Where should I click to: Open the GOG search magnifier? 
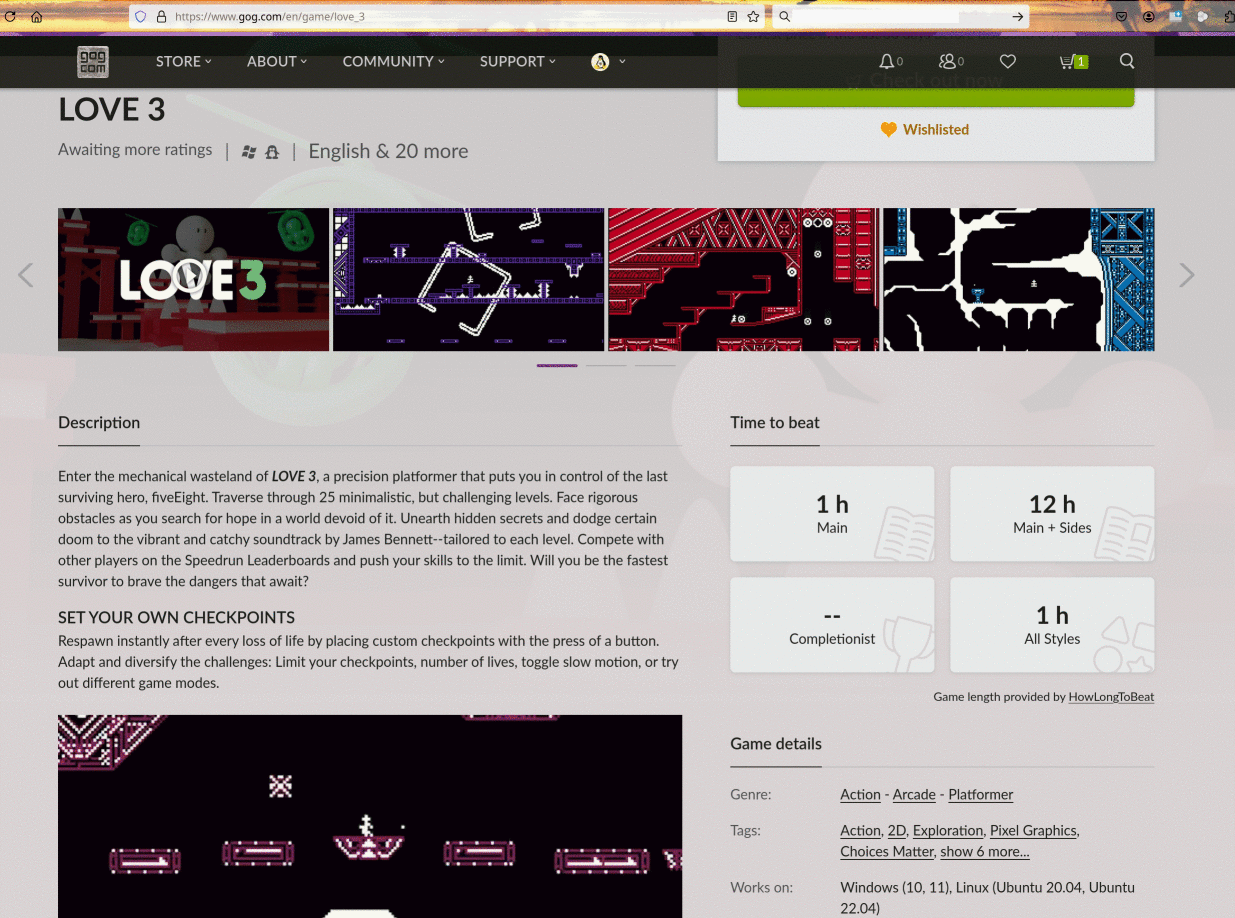click(1127, 61)
